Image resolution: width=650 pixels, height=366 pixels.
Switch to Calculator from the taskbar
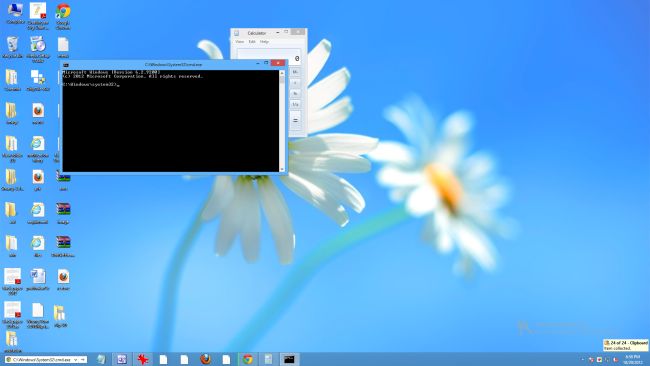point(268,359)
